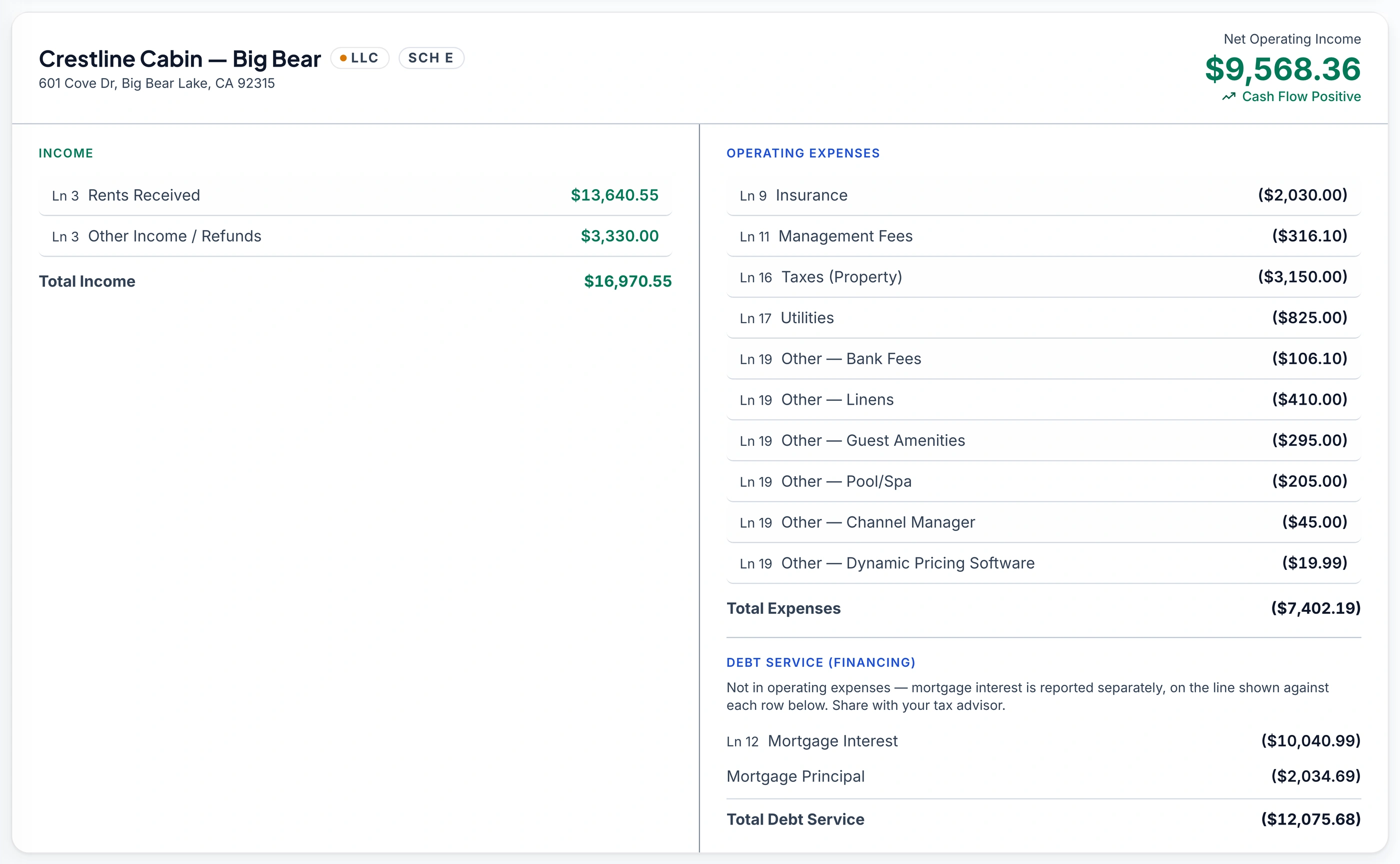This screenshot has height=864, width=1400.
Task: Click the address 601 Cove Dr, Big Bear Lake
Action: pos(157,84)
